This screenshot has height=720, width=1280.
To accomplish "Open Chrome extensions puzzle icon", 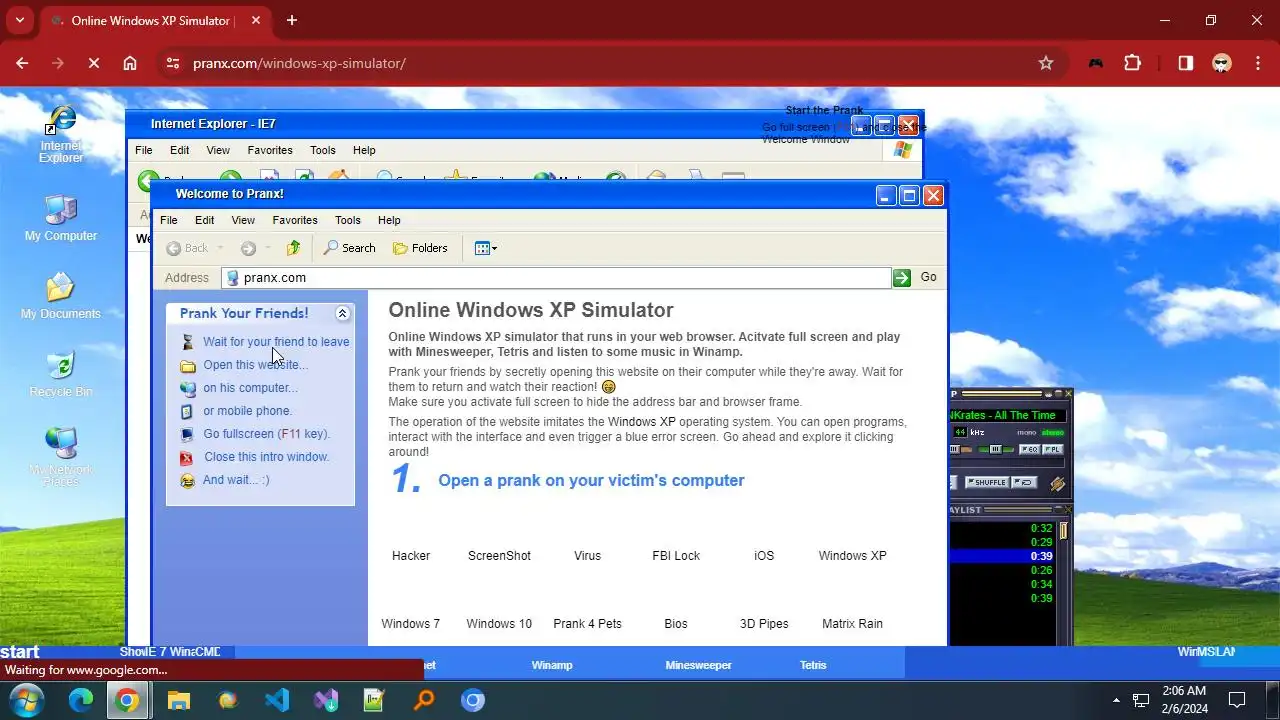I will coord(1133,63).
